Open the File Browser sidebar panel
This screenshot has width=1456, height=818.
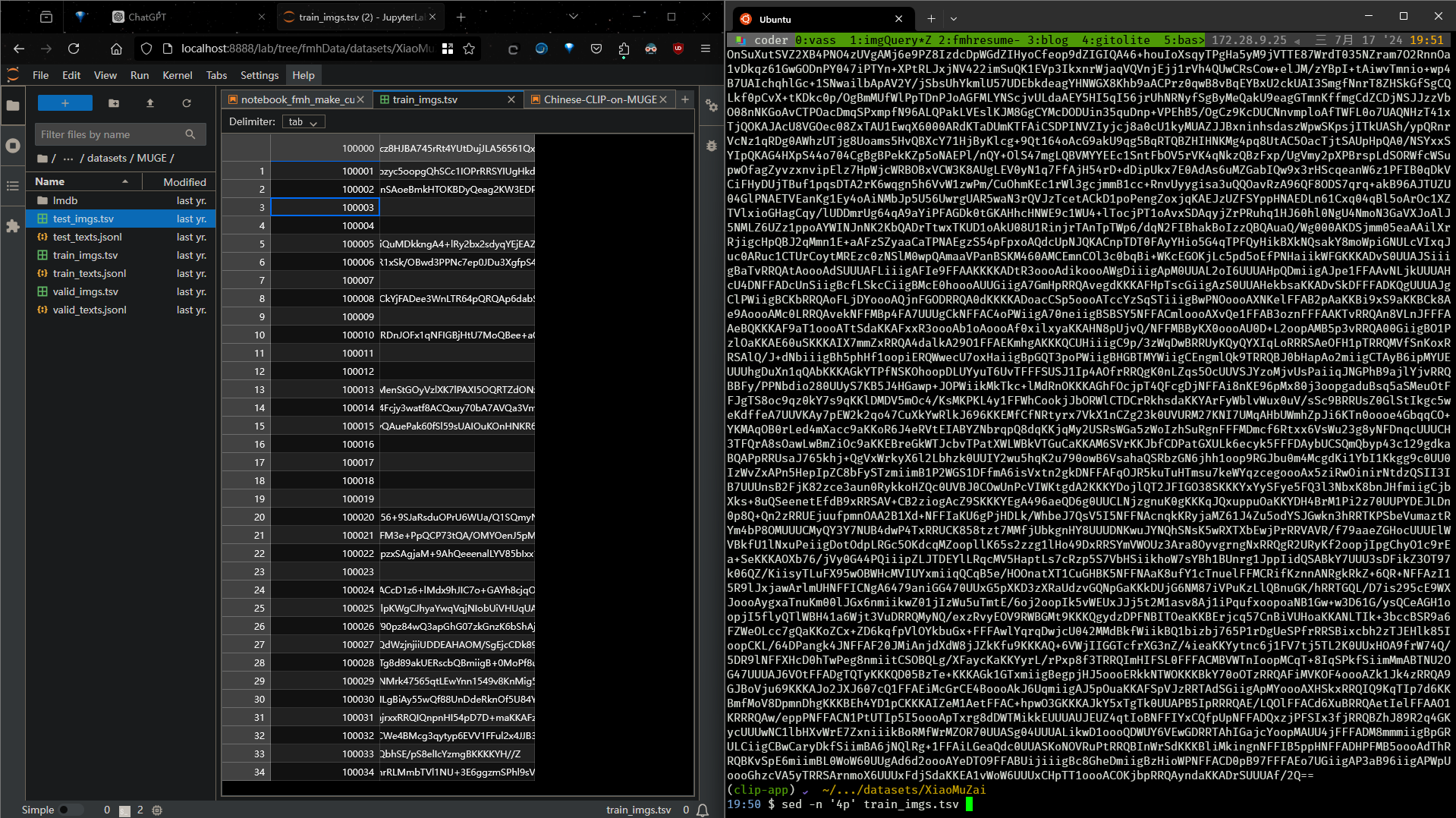[x=13, y=106]
